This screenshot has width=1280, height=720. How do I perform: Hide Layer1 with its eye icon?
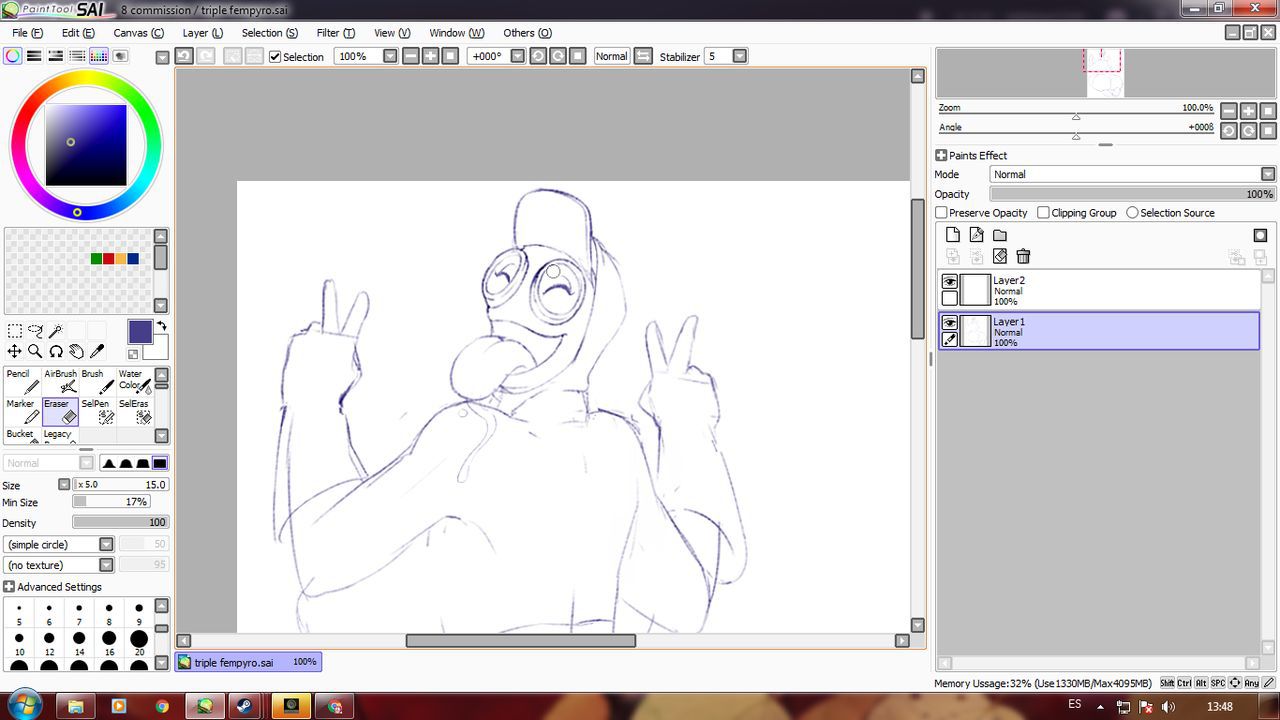pyautogui.click(x=950, y=323)
